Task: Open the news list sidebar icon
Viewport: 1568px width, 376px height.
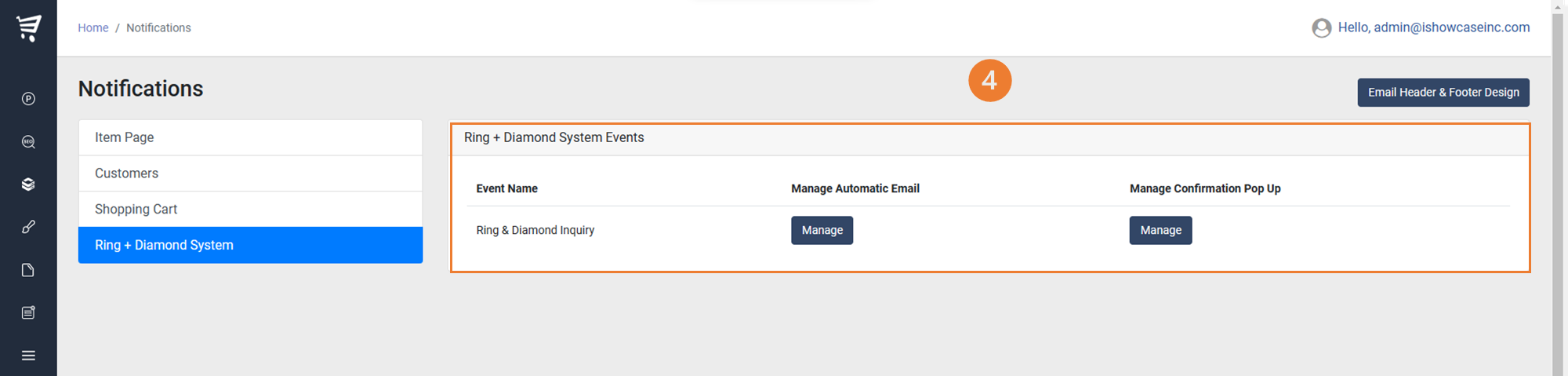Action: click(28, 312)
